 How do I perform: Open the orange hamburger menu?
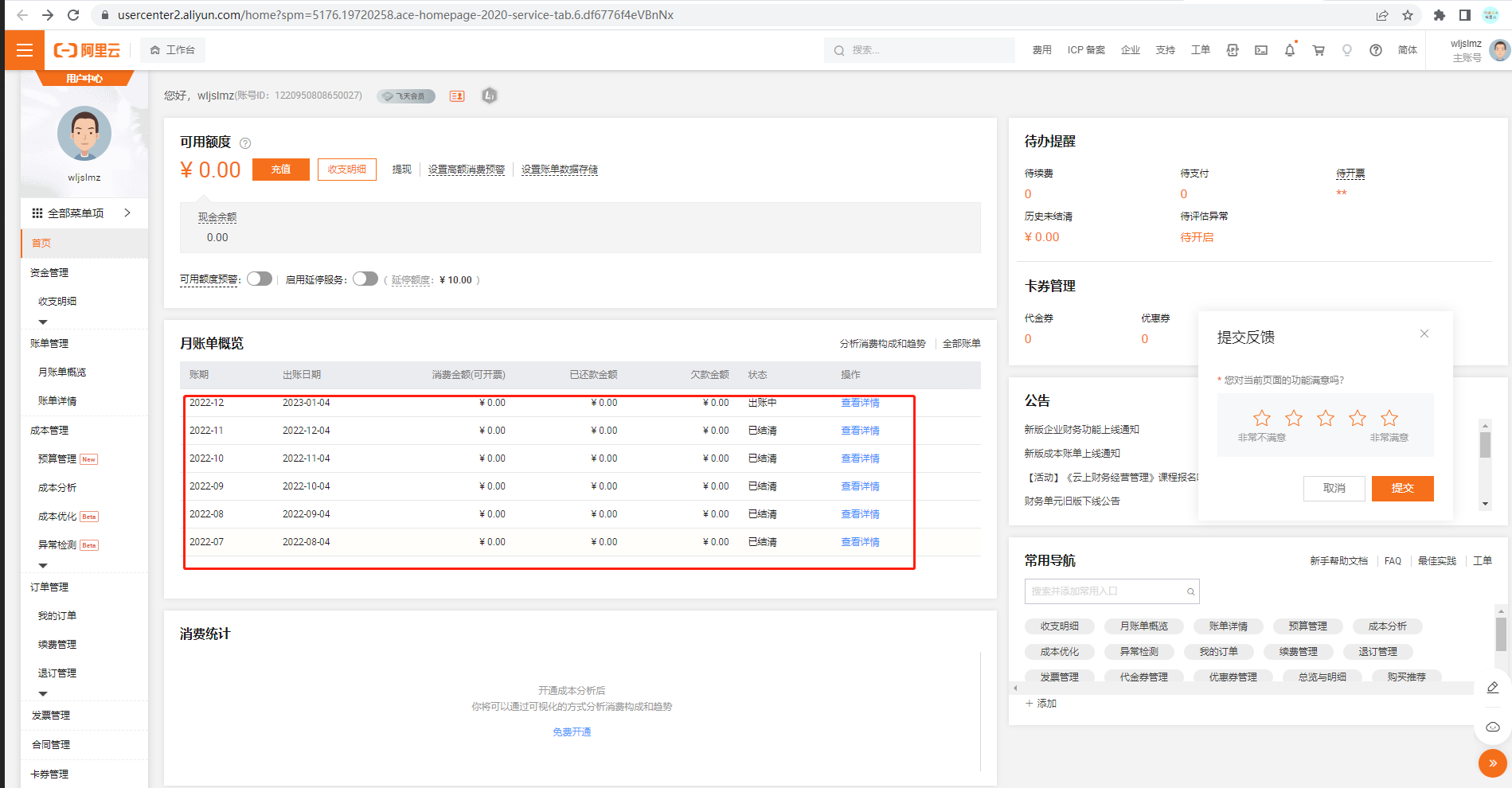tap(25, 50)
